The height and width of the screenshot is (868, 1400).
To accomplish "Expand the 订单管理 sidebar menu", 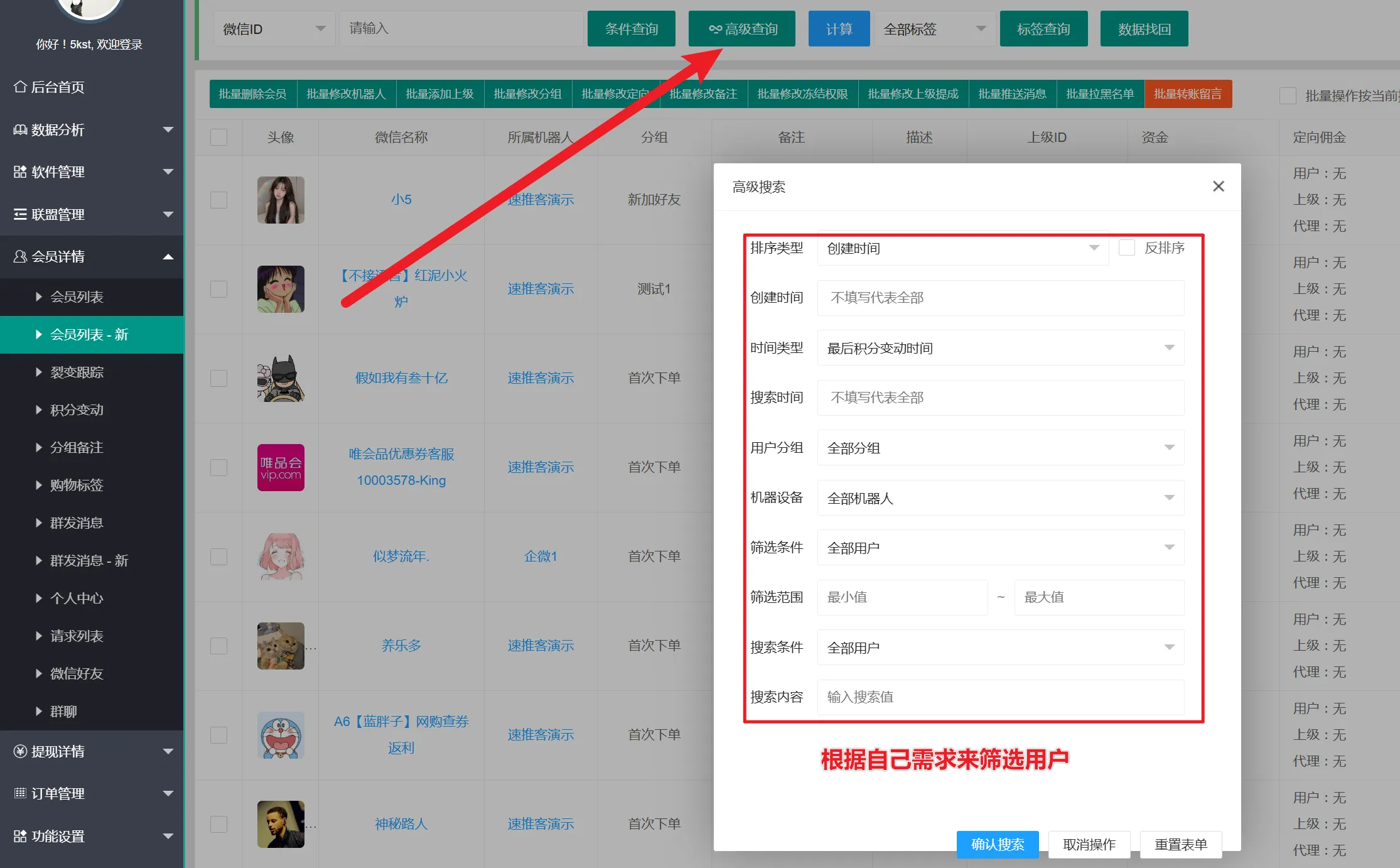I will [x=92, y=794].
